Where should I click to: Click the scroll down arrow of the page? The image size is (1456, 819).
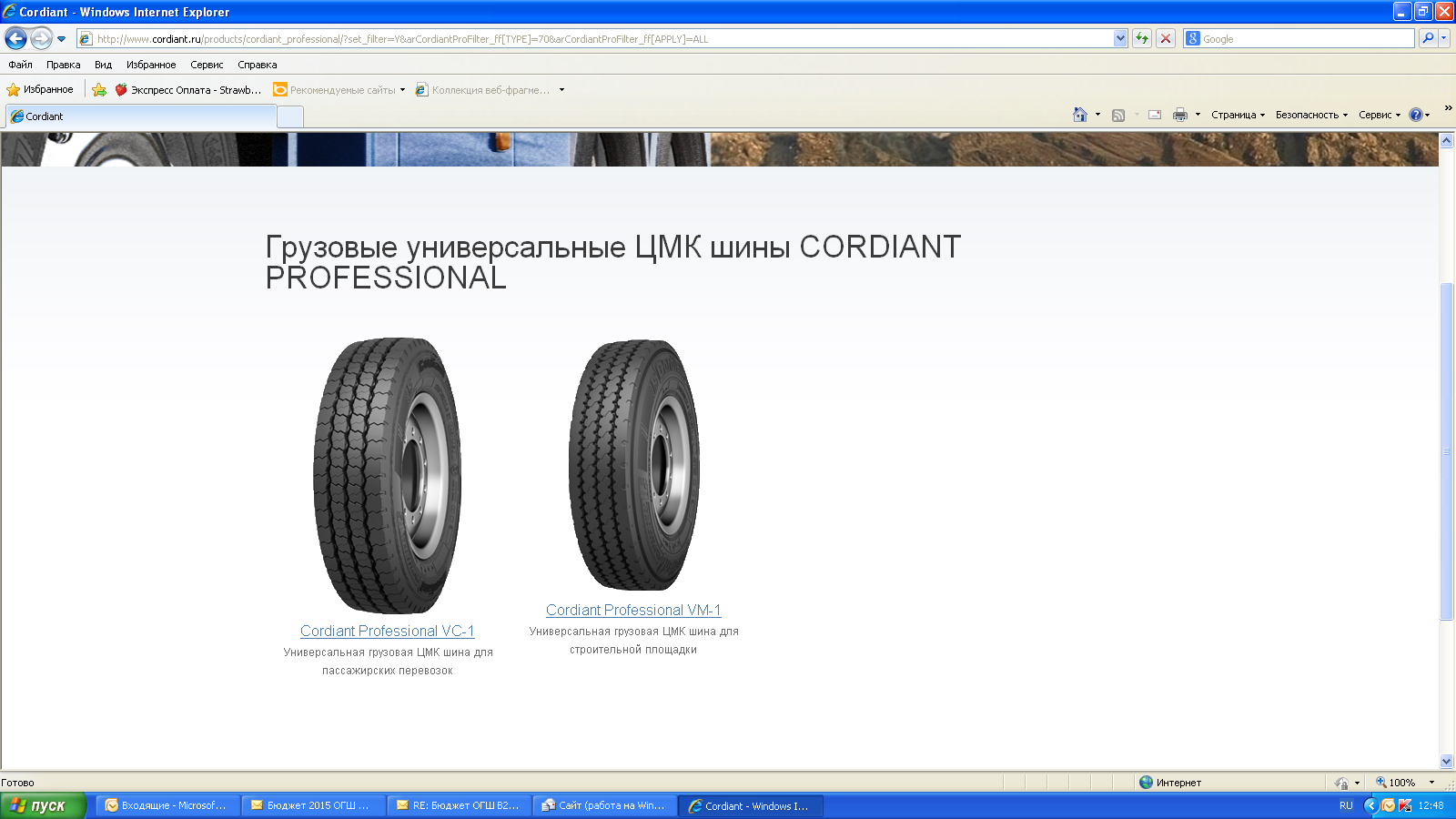(1447, 761)
